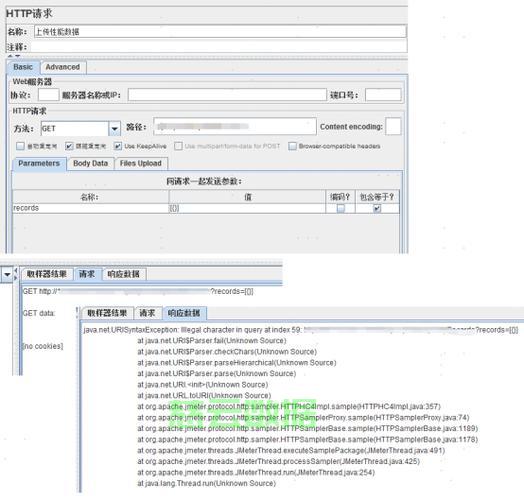Open the GET method dropdown arrow
Viewport: 524px width, 500px height.
click(114, 129)
